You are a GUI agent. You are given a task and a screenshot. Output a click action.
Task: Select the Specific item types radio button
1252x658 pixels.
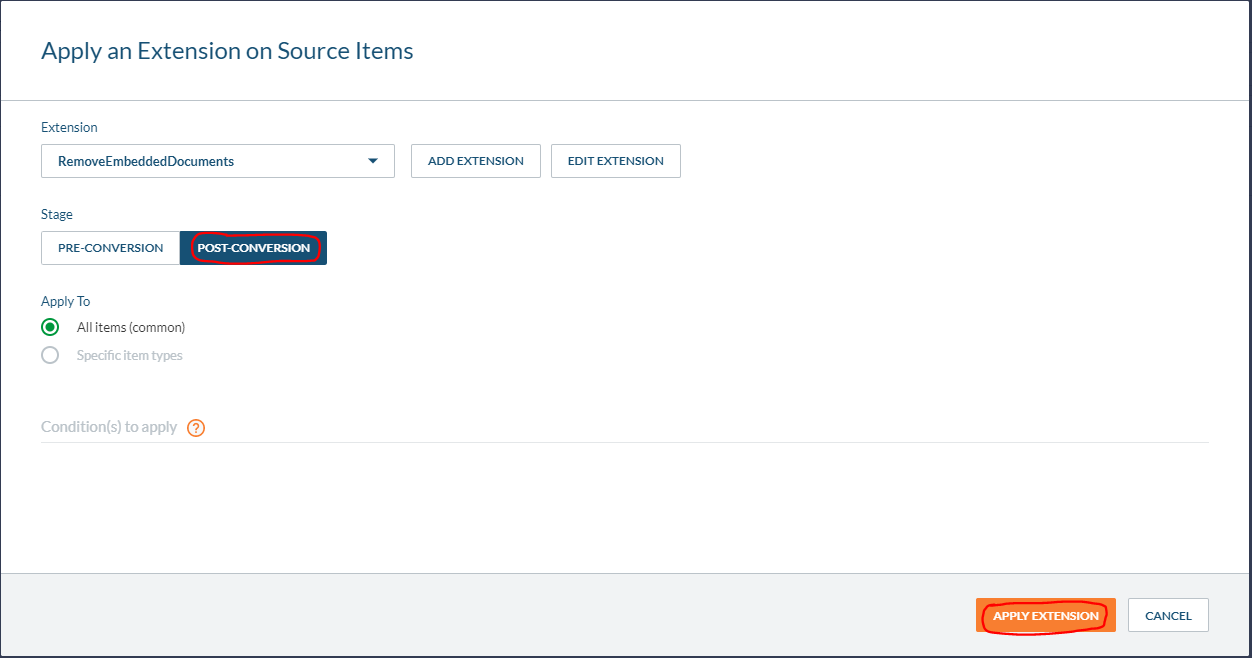[x=50, y=354]
